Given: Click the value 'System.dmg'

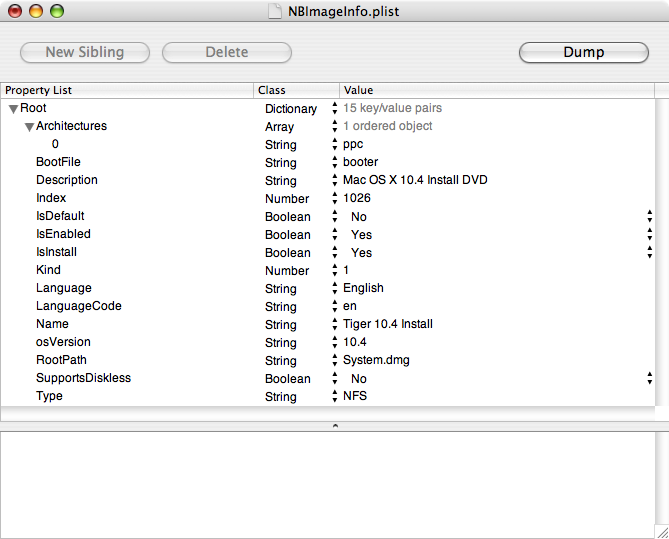Looking at the screenshot, I should (x=376, y=360).
